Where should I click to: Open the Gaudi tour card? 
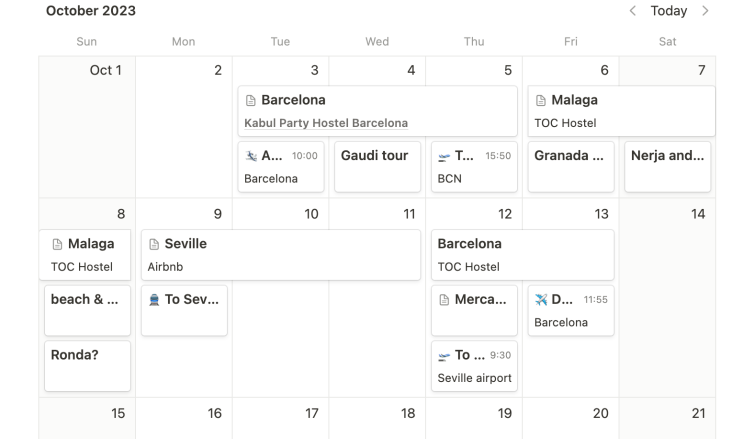[x=376, y=166]
